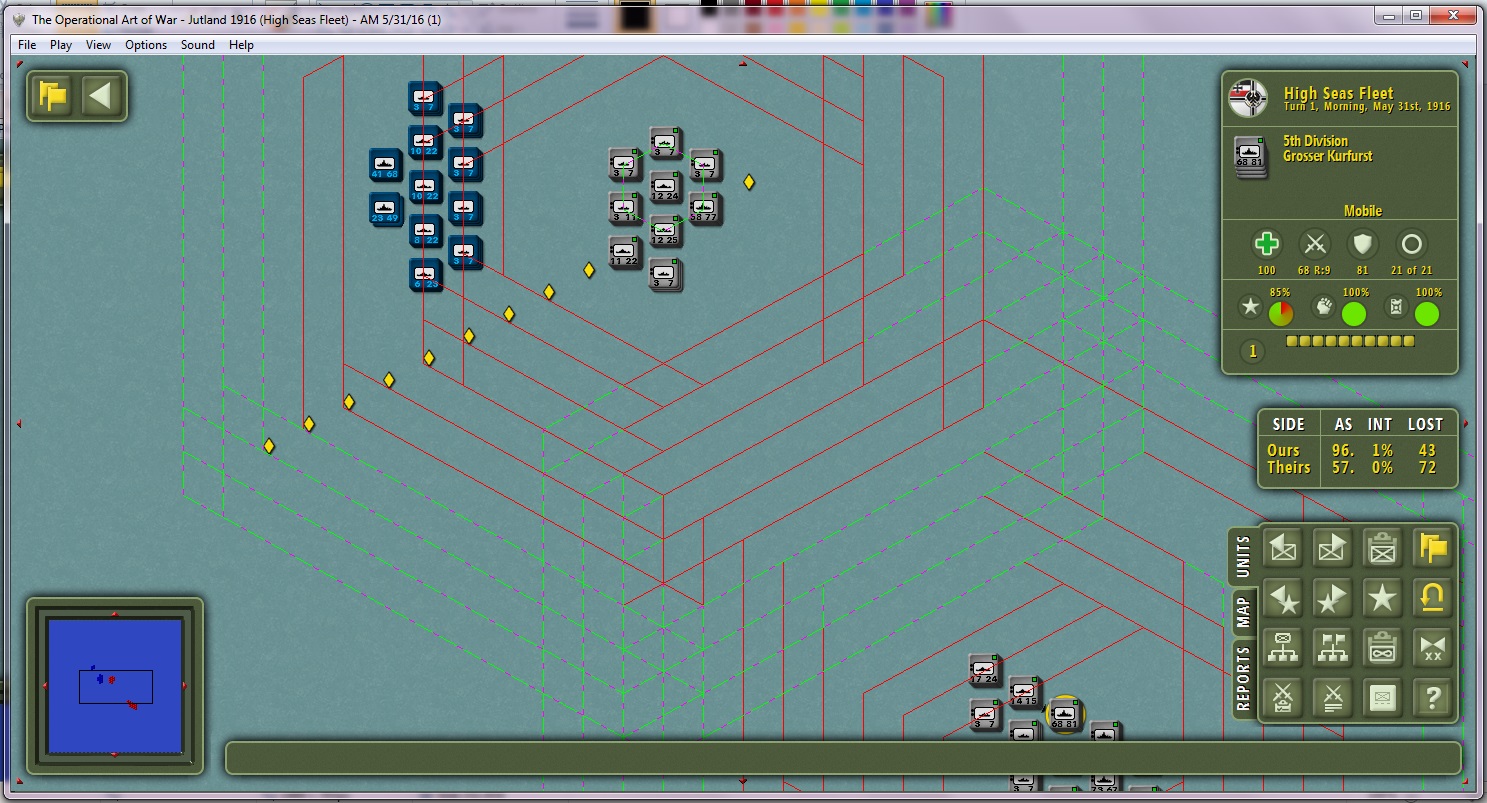
Task: Click the previous star-arrow formation button
Action: tap(1283, 598)
